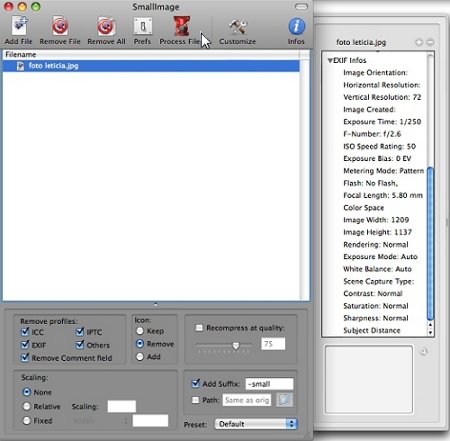Click the Remove All toolbar icon
The image size is (450, 441).
[106, 26]
